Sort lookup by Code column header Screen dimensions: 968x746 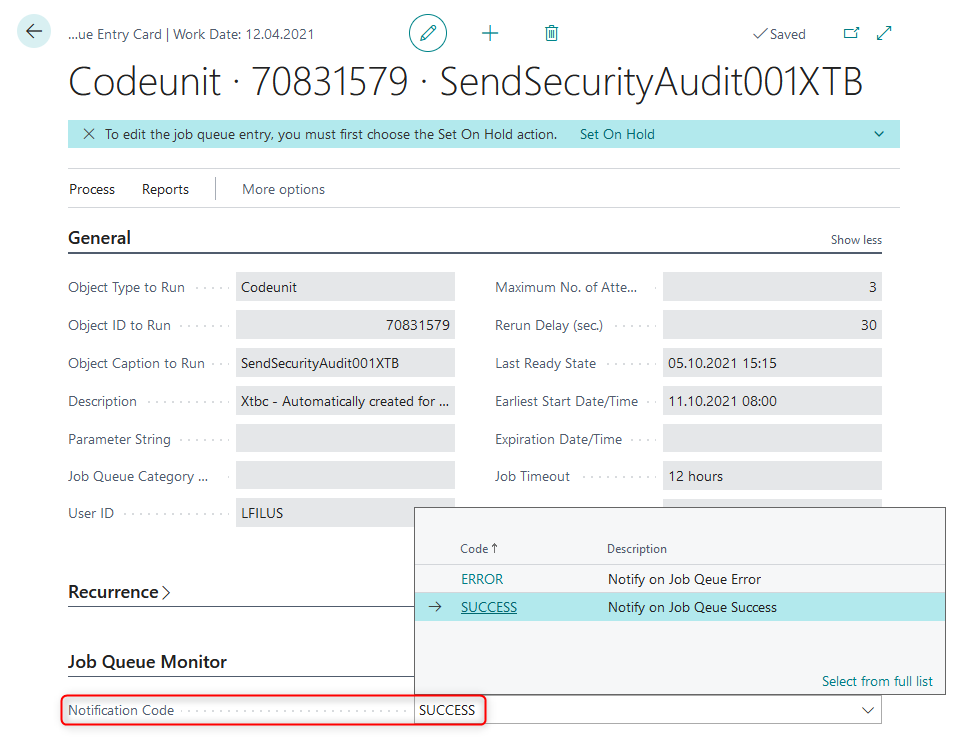478,548
